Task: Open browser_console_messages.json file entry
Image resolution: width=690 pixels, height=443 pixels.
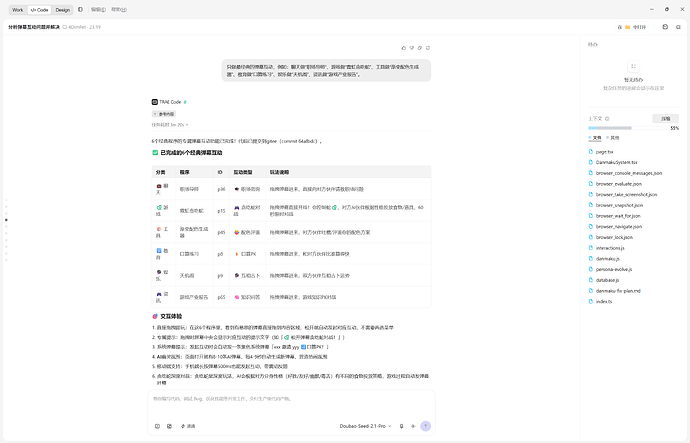Action: pyautogui.click(x=629, y=173)
